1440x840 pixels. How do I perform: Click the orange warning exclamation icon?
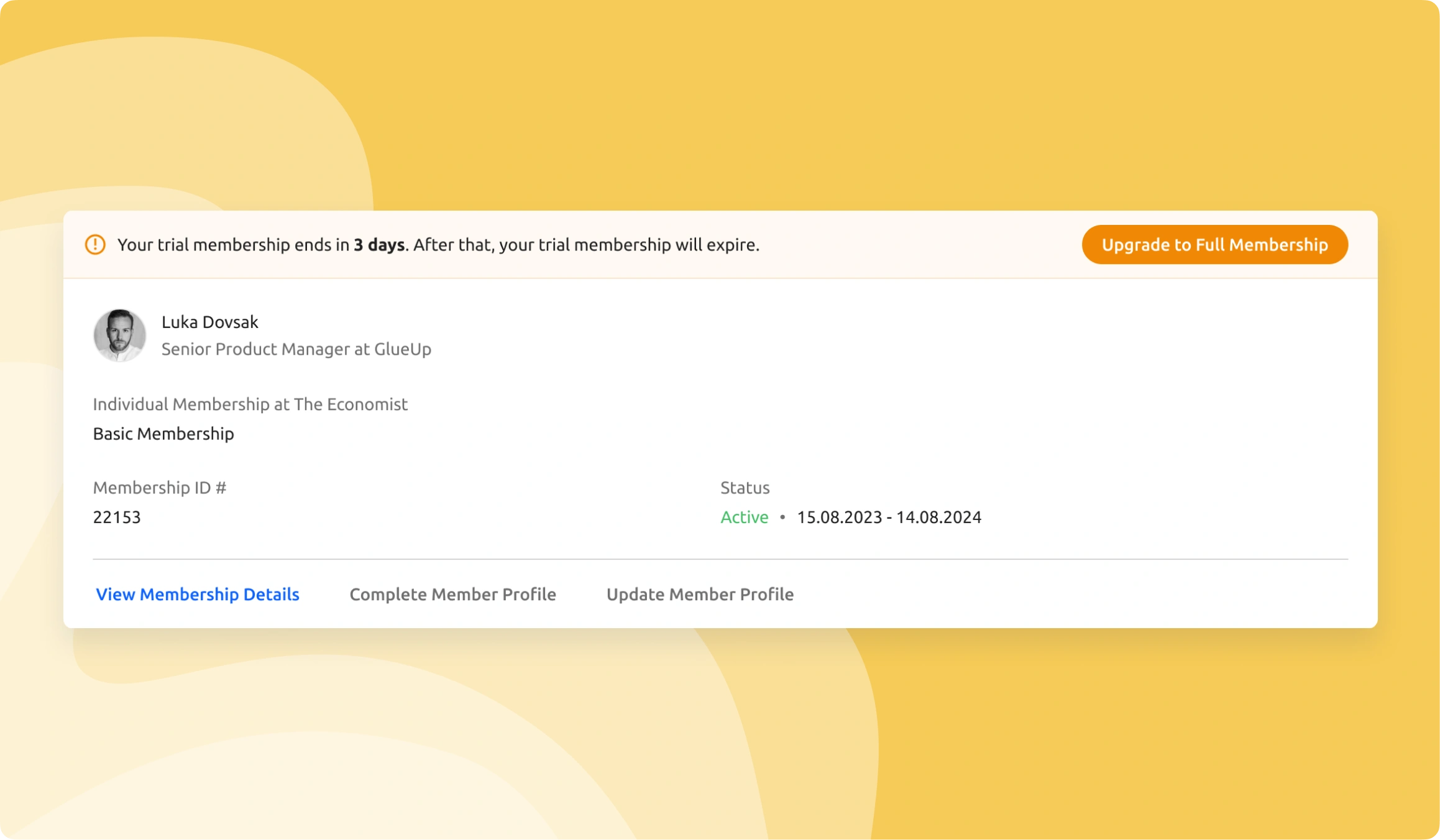[x=95, y=244]
